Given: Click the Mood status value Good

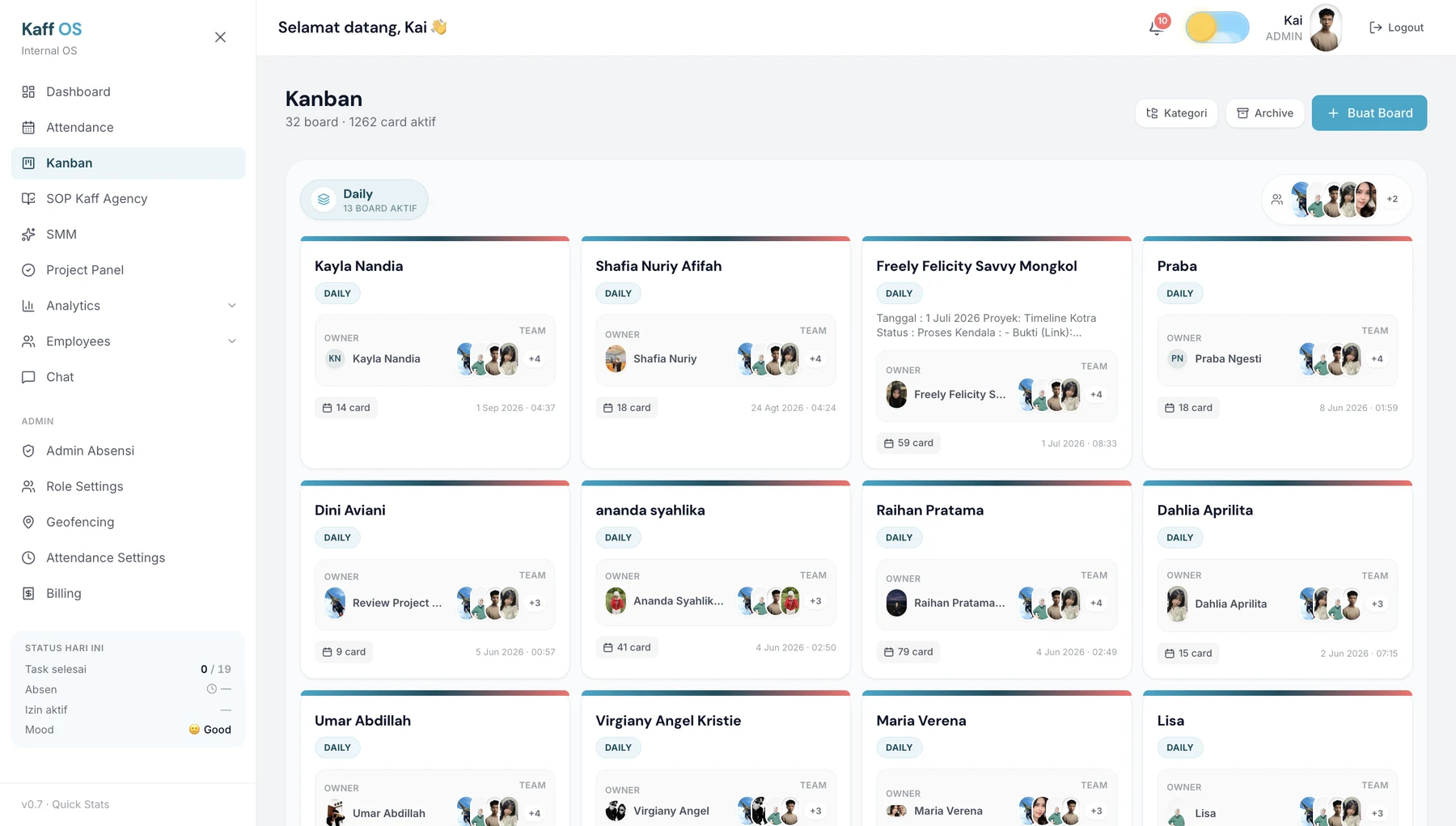Looking at the screenshot, I should [x=210, y=730].
